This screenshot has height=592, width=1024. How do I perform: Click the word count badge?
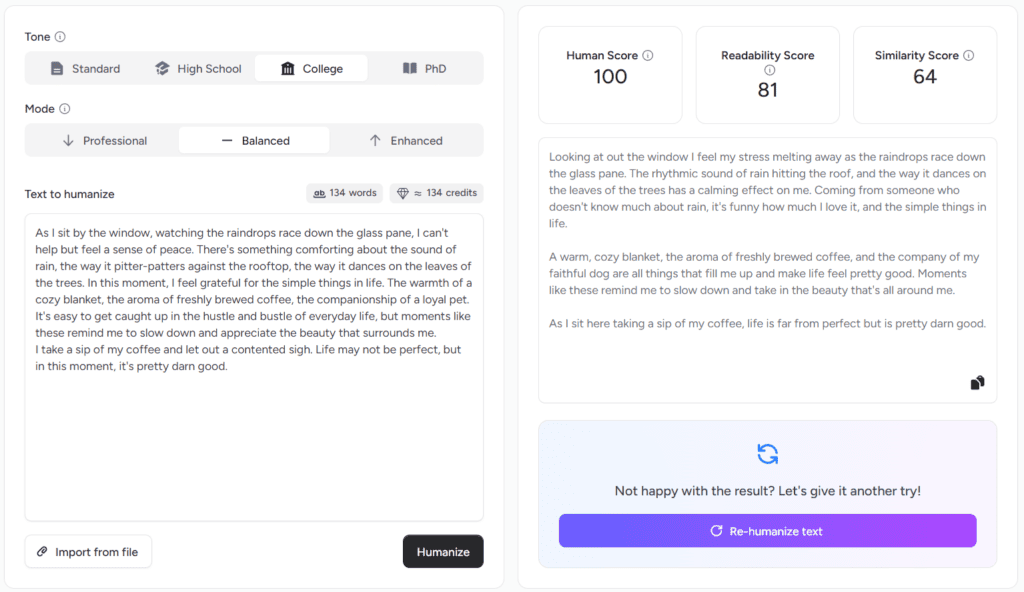click(344, 193)
